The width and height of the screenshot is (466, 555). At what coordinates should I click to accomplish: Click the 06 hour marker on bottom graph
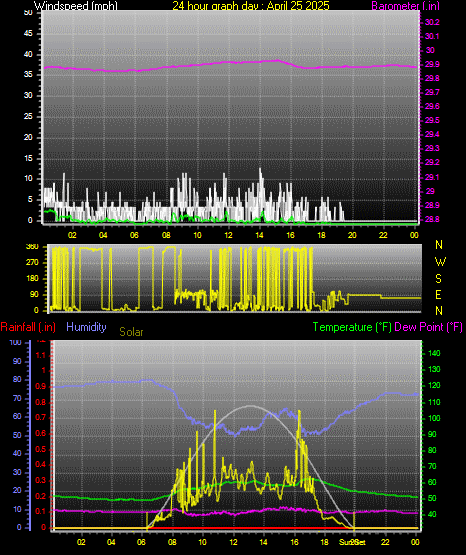[x=141, y=542]
